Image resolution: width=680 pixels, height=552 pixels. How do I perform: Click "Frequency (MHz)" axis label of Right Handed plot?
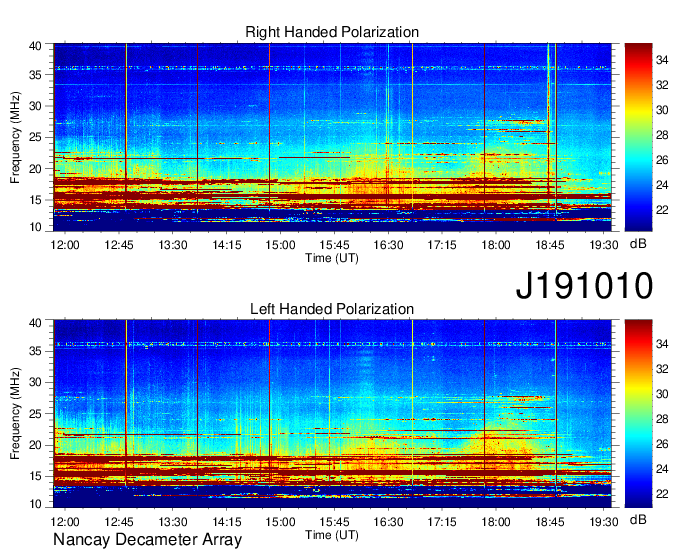point(15,137)
